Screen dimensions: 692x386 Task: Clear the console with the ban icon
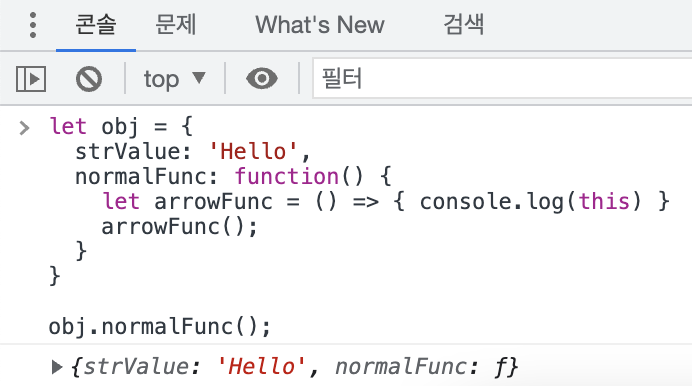coord(89,79)
